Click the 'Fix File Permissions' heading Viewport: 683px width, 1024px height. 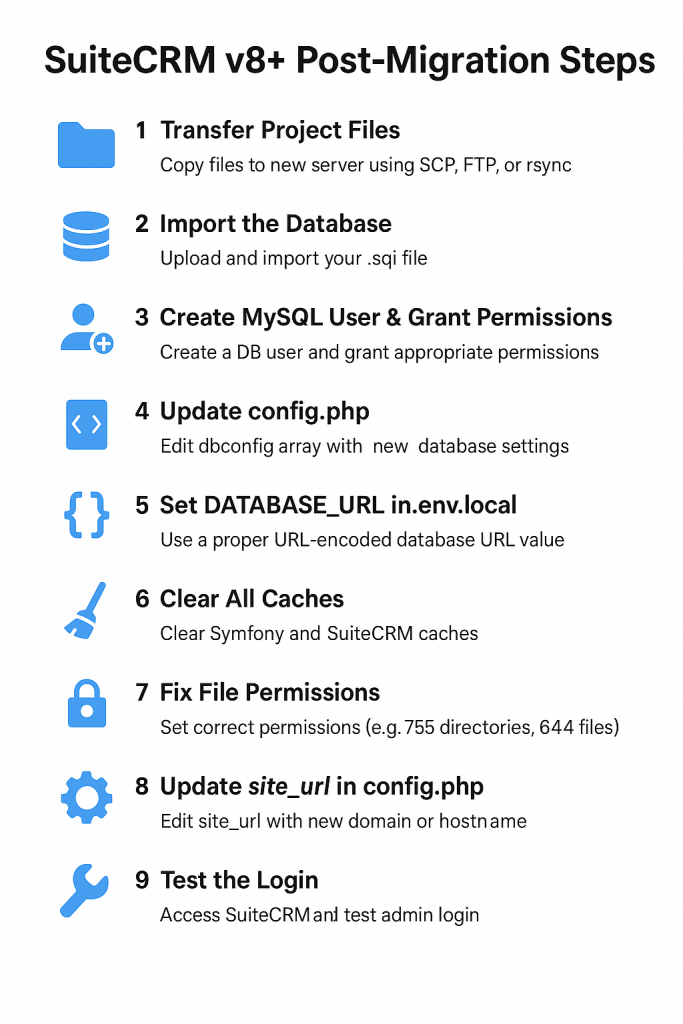[270, 692]
